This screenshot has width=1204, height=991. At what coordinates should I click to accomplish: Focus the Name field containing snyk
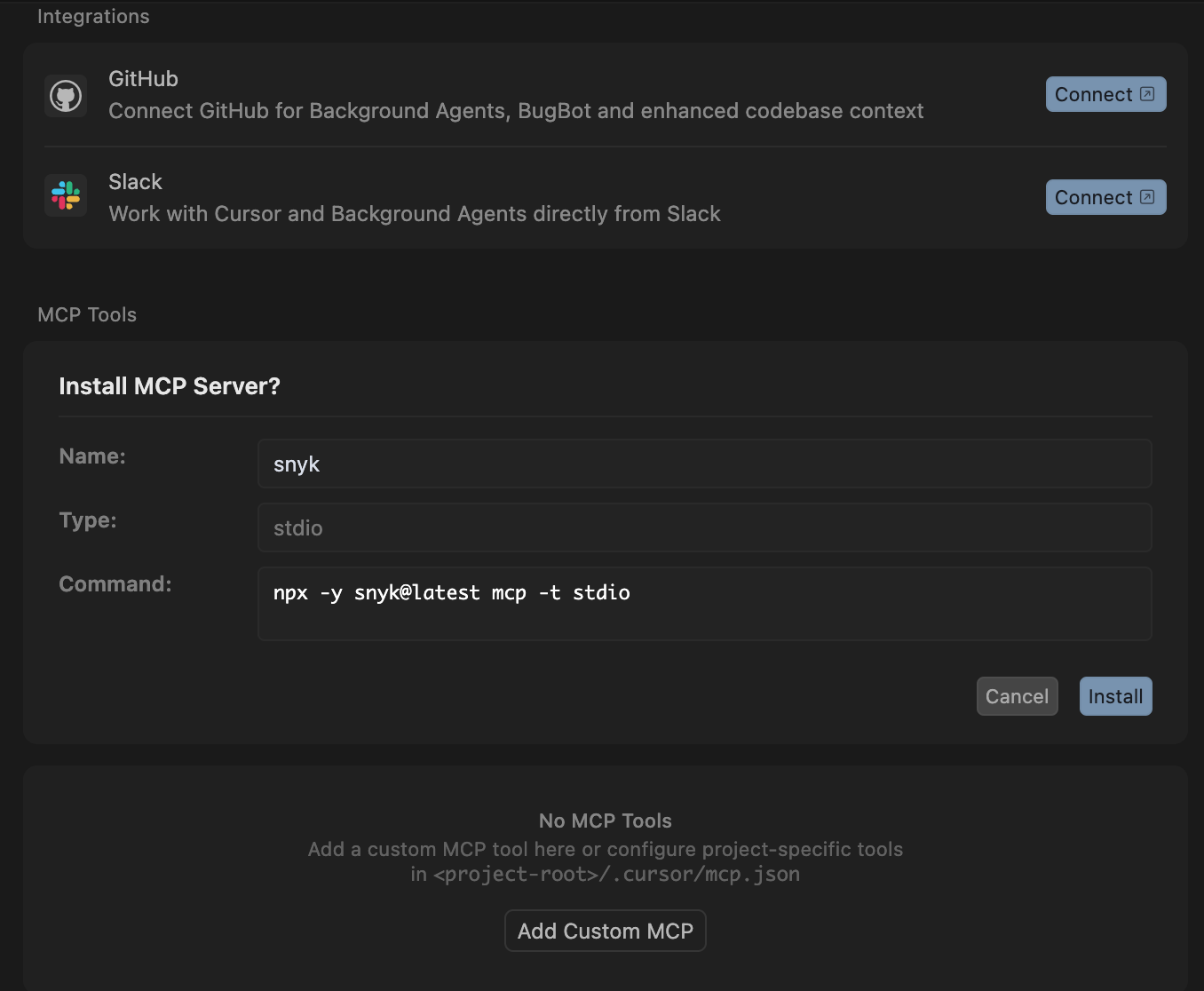click(x=704, y=464)
